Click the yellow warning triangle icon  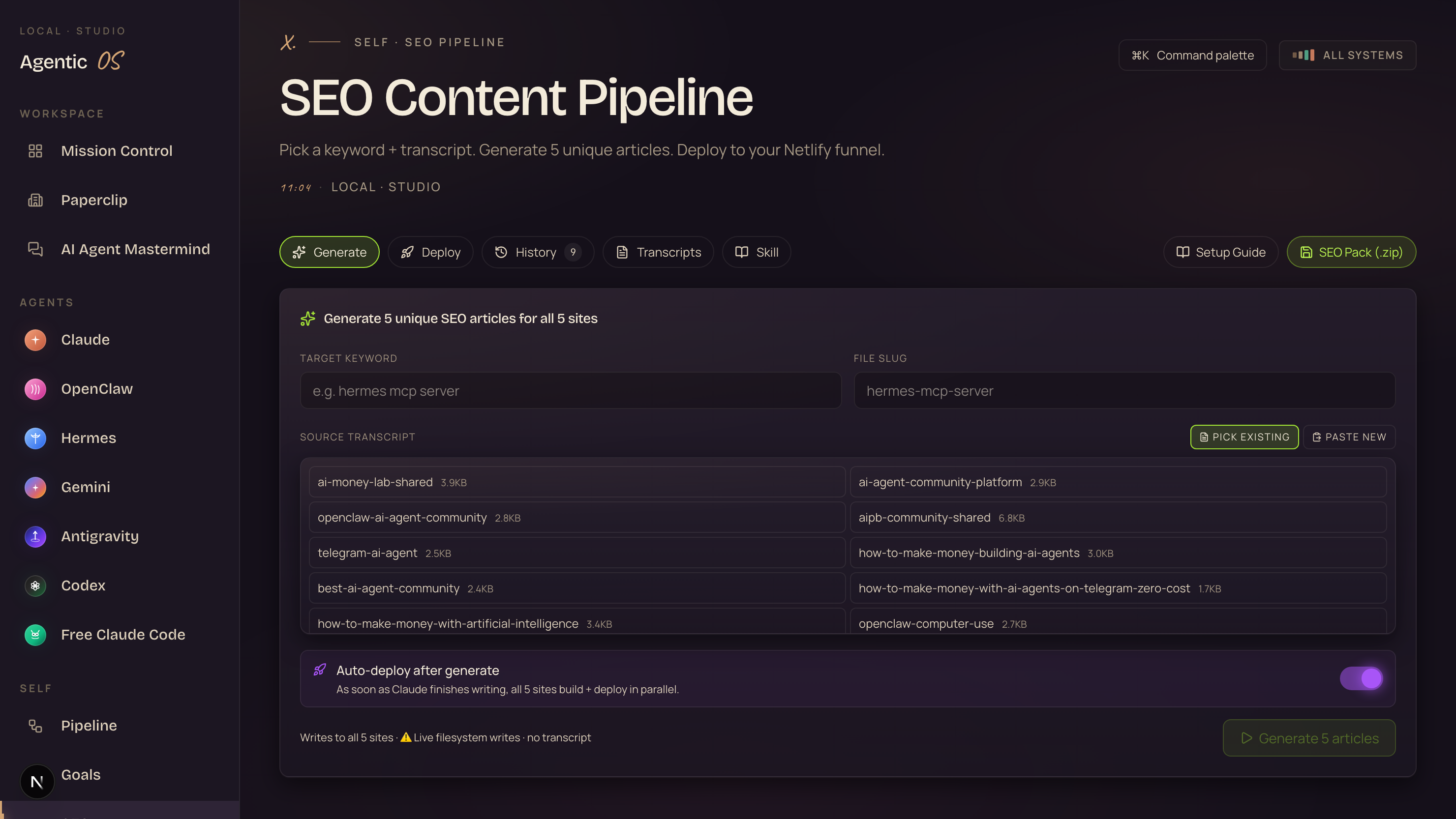click(406, 738)
